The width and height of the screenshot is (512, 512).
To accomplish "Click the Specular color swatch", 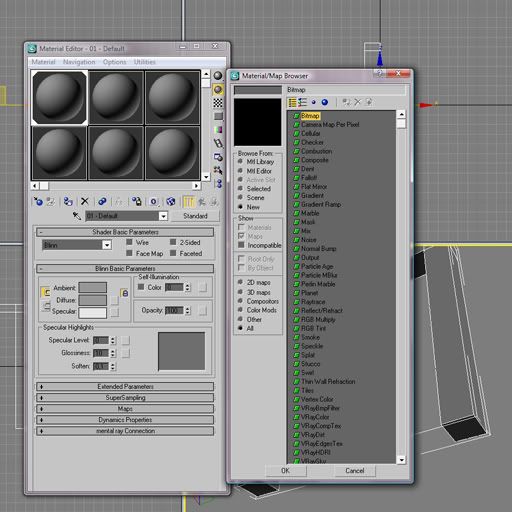I will pos(93,313).
